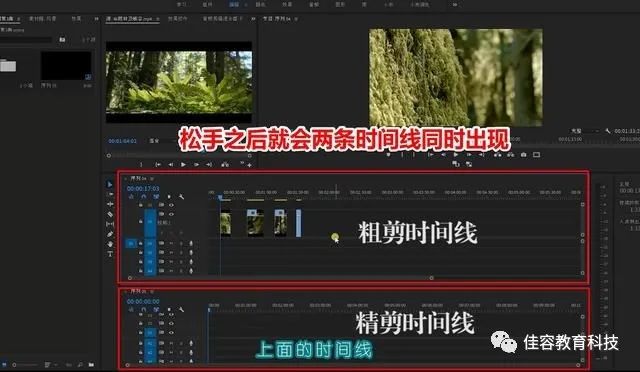Step forward one frame in Source monitor
Screen dimensions: 640x372
[196, 165]
